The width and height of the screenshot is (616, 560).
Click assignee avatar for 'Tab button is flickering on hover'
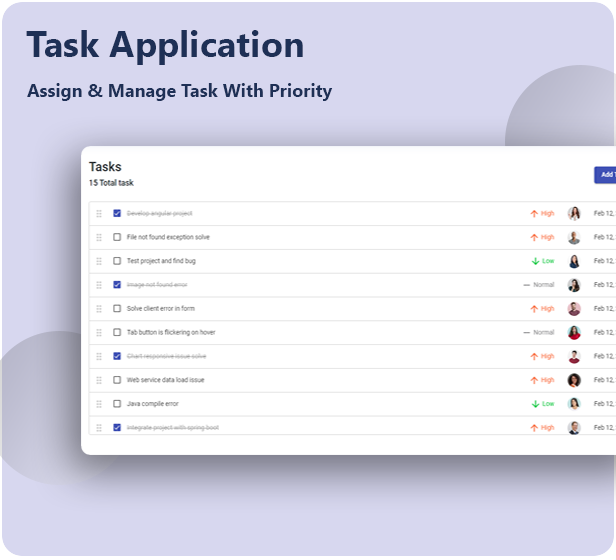point(574,332)
